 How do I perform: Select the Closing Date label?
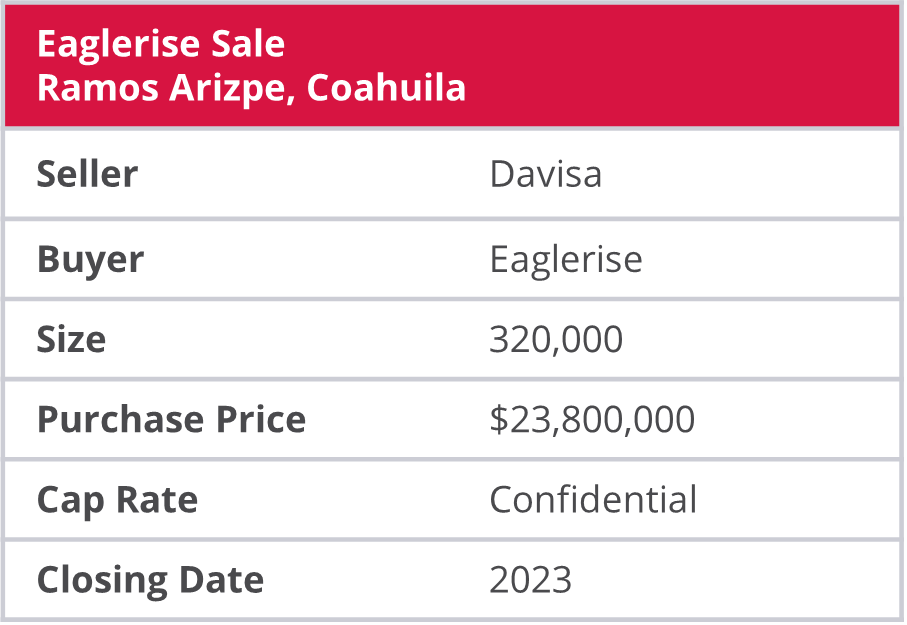pos(150,579)
